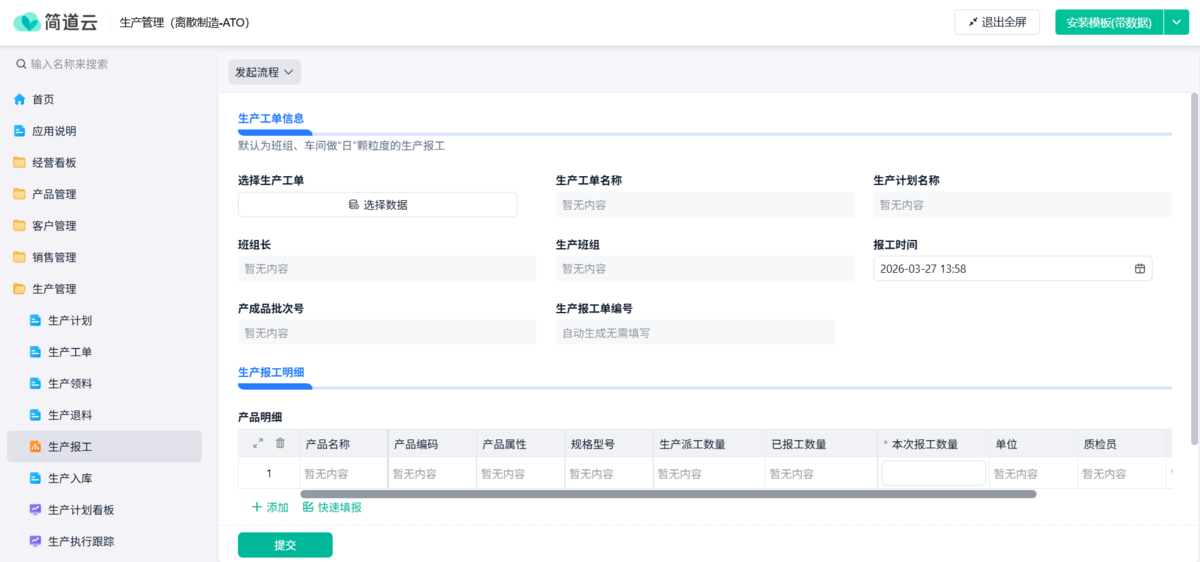Click the 产成品批次号 field

tap(387, 333)
